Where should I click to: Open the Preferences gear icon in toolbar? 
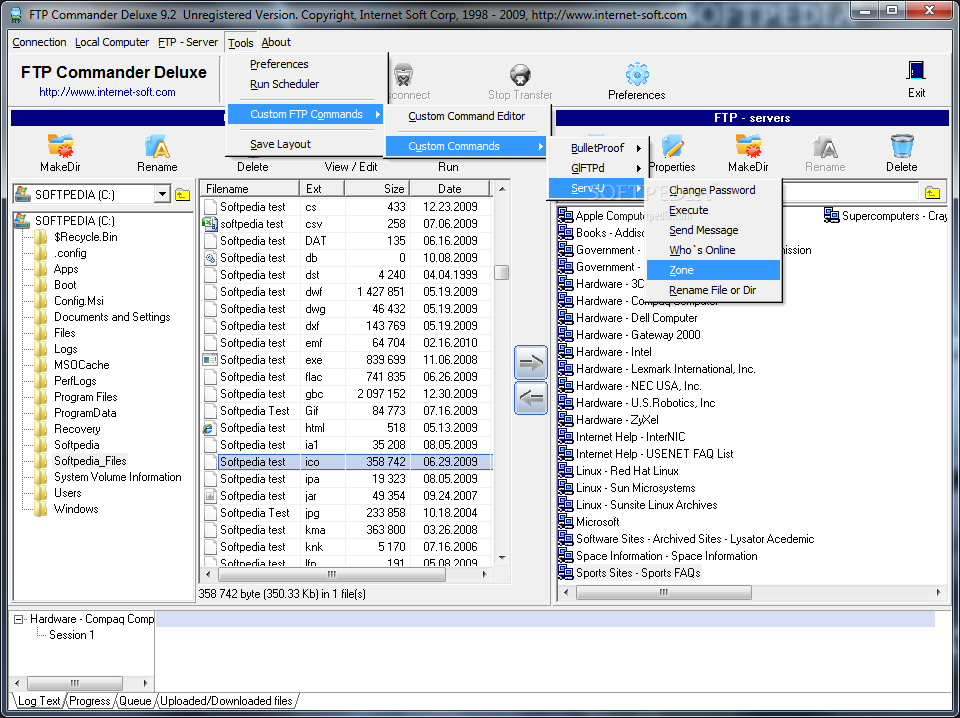[637, 75]
